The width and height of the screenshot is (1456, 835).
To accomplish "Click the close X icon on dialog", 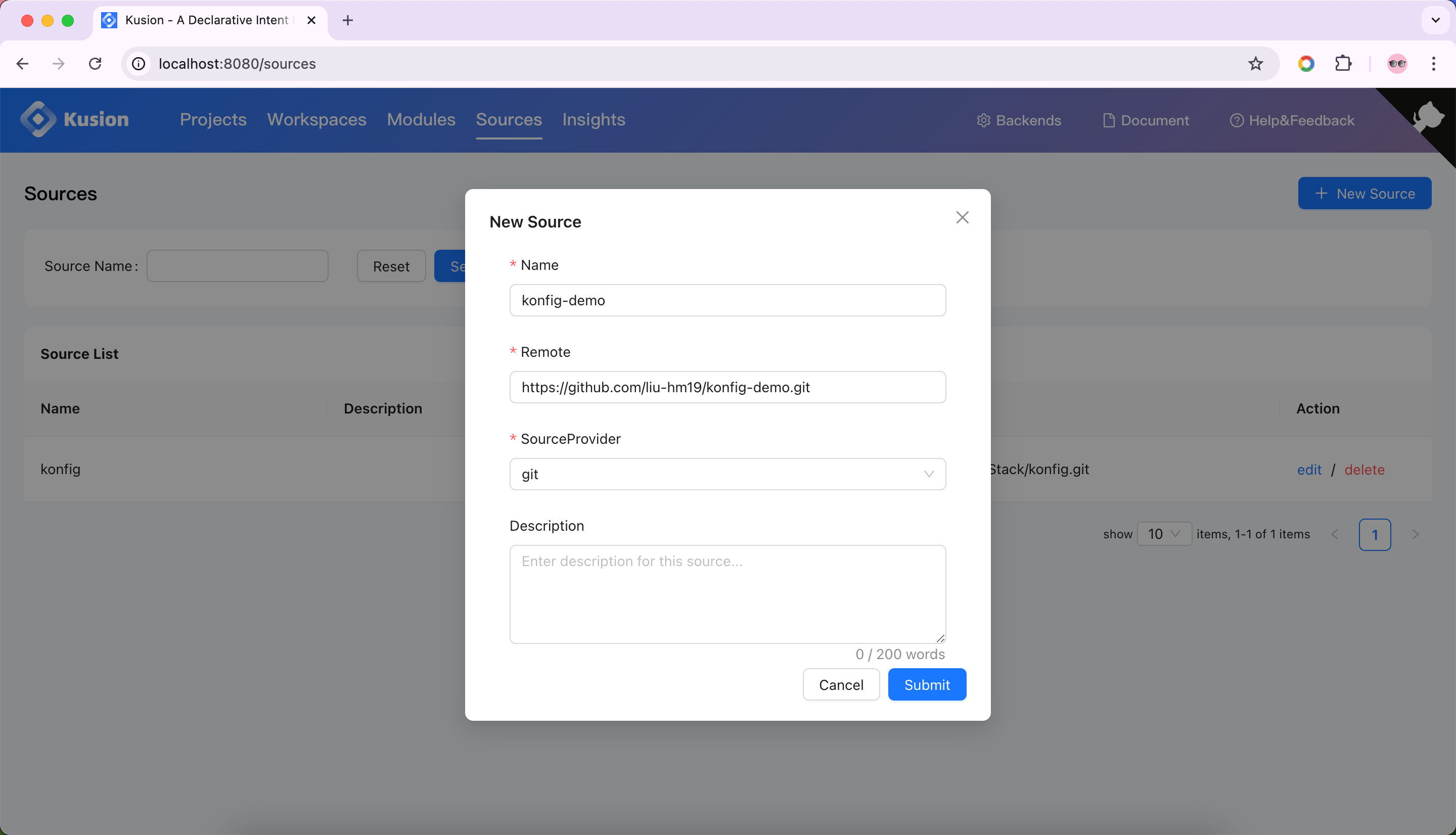I will pyautogui.click(x=962, y=217).
